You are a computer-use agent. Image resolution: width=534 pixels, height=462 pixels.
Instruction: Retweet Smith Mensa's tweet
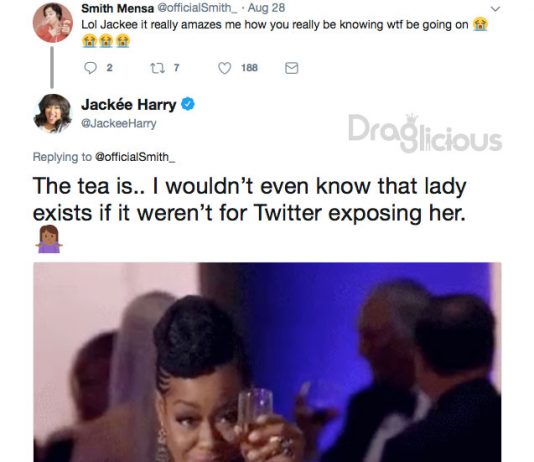pos(157,68)
